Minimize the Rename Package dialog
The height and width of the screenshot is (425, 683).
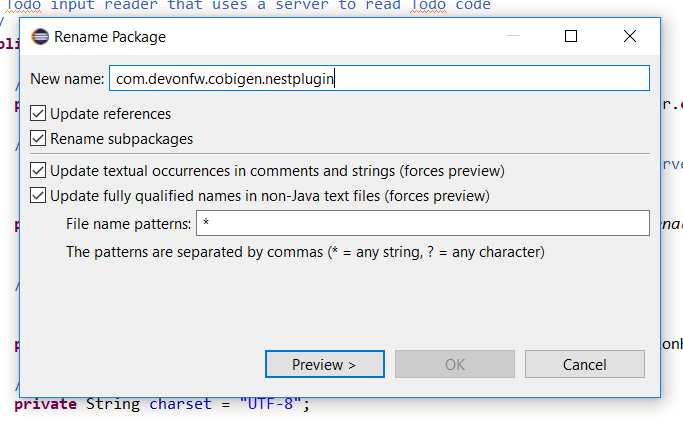pos(512,37)
